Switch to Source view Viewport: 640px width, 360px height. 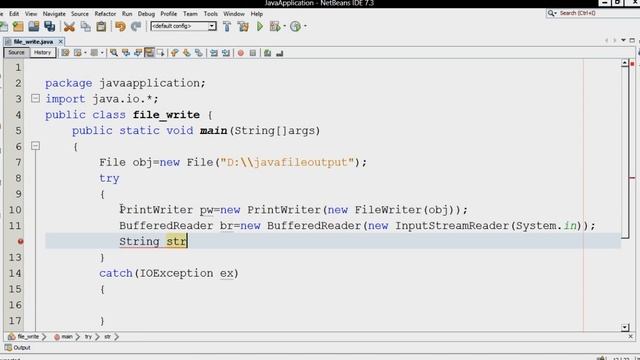[x=16, y=53]
